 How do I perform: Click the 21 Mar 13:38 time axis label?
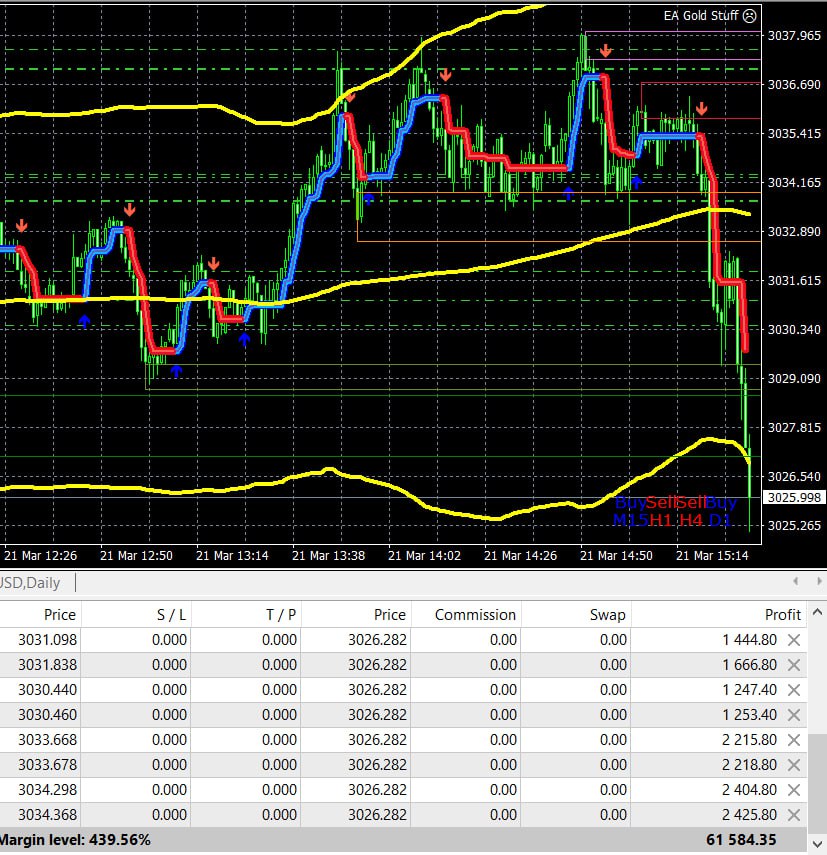[328, 556]
